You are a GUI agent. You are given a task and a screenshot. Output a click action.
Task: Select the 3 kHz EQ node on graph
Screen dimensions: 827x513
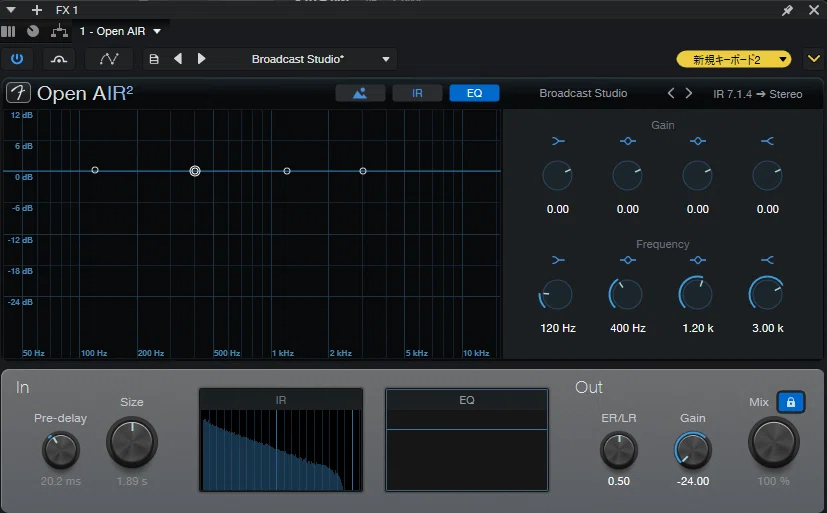(363, 171)
